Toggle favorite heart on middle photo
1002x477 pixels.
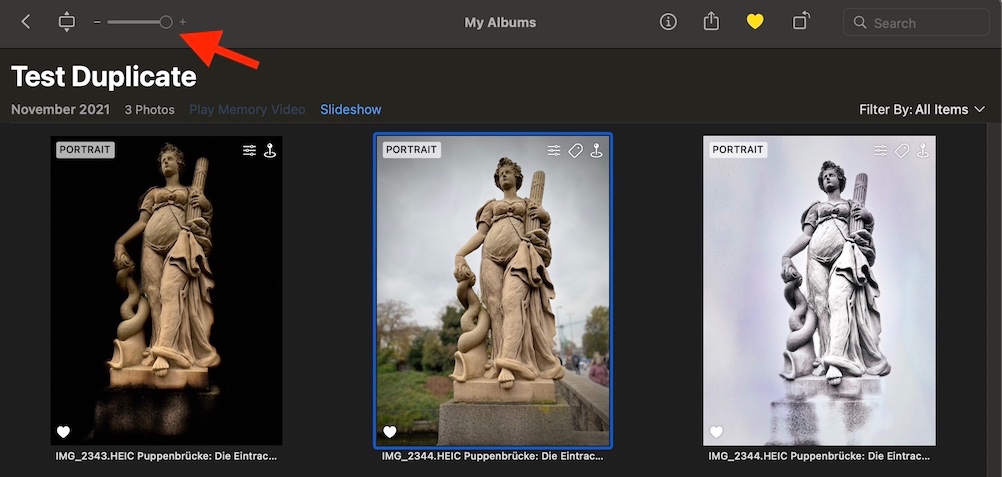[x=390, y=432]
